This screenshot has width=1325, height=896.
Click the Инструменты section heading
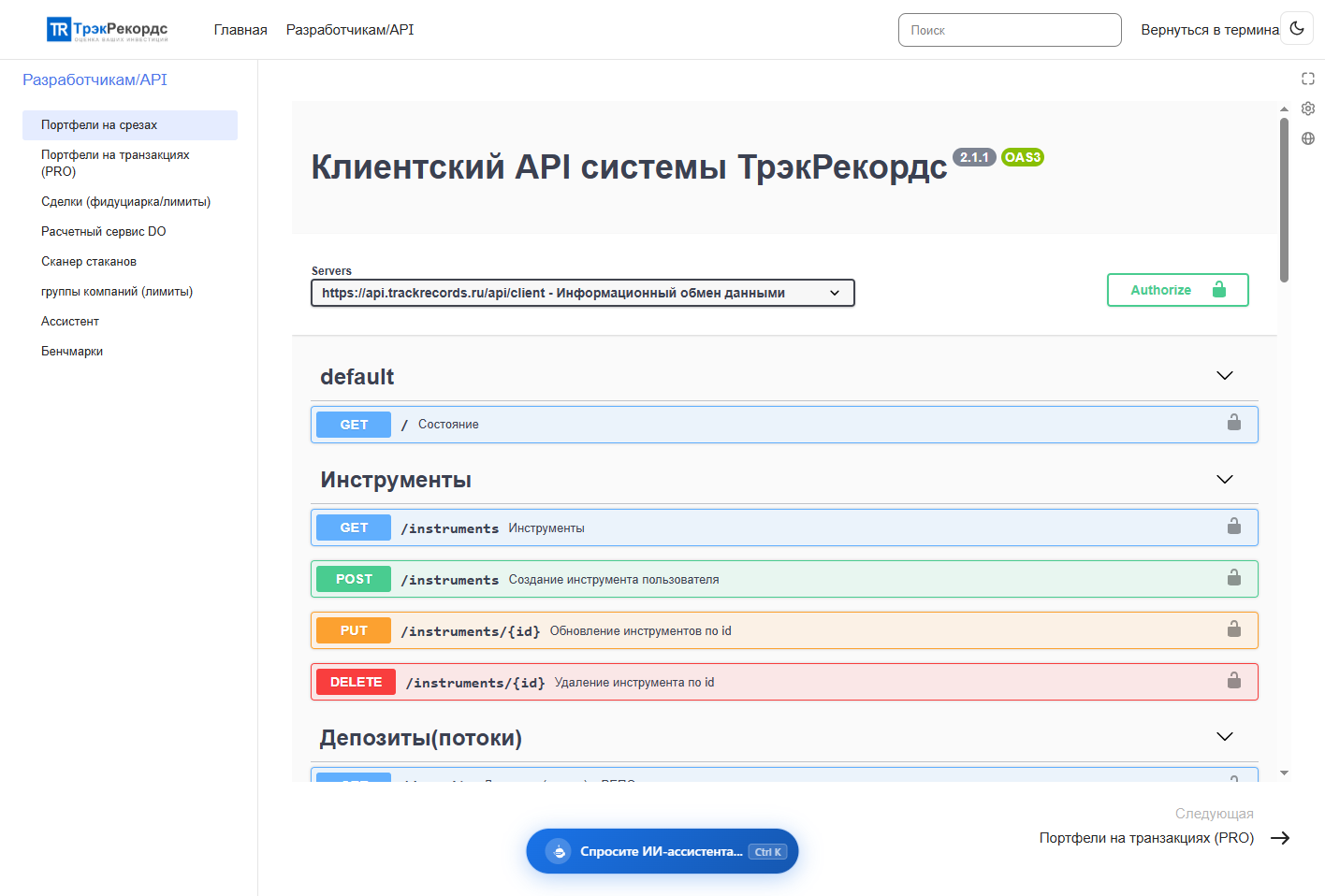pyautogui.click(x=396, y=480)
